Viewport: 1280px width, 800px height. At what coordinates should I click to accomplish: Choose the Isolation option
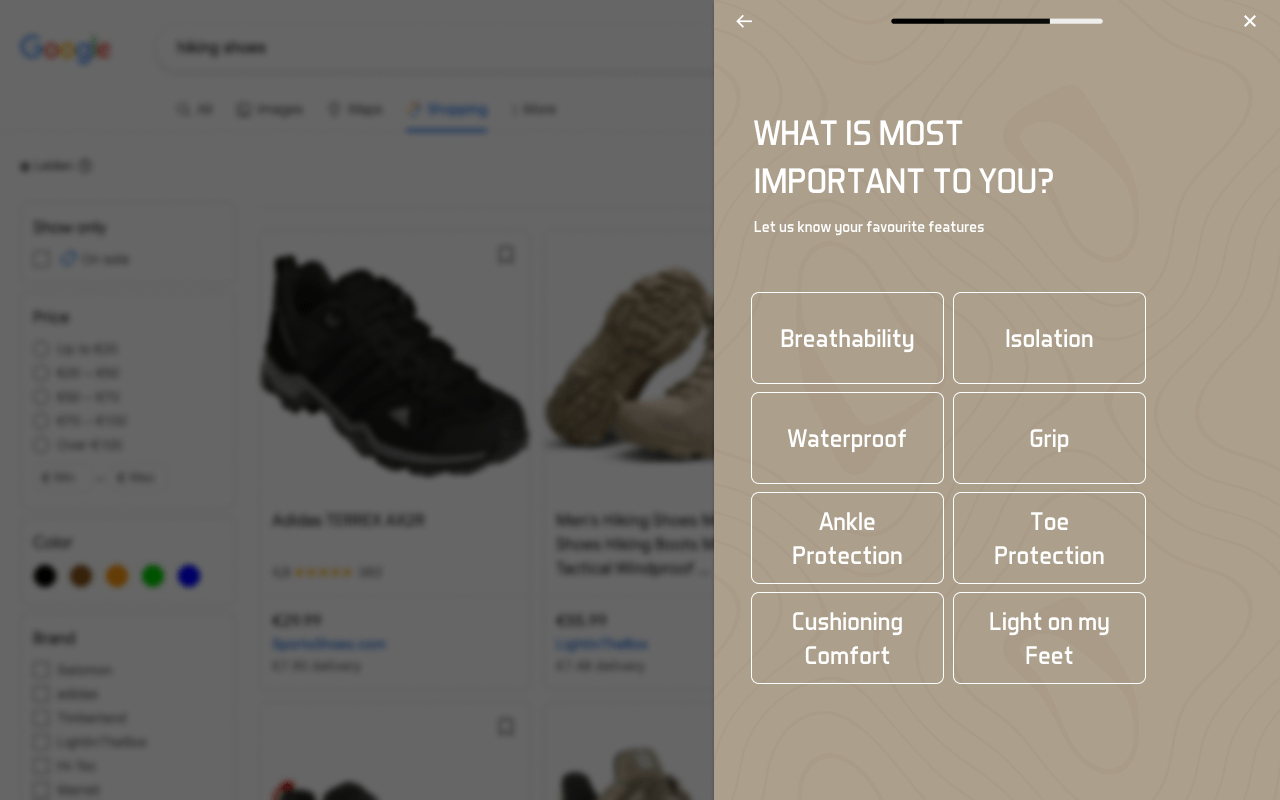coord(1049,338)
